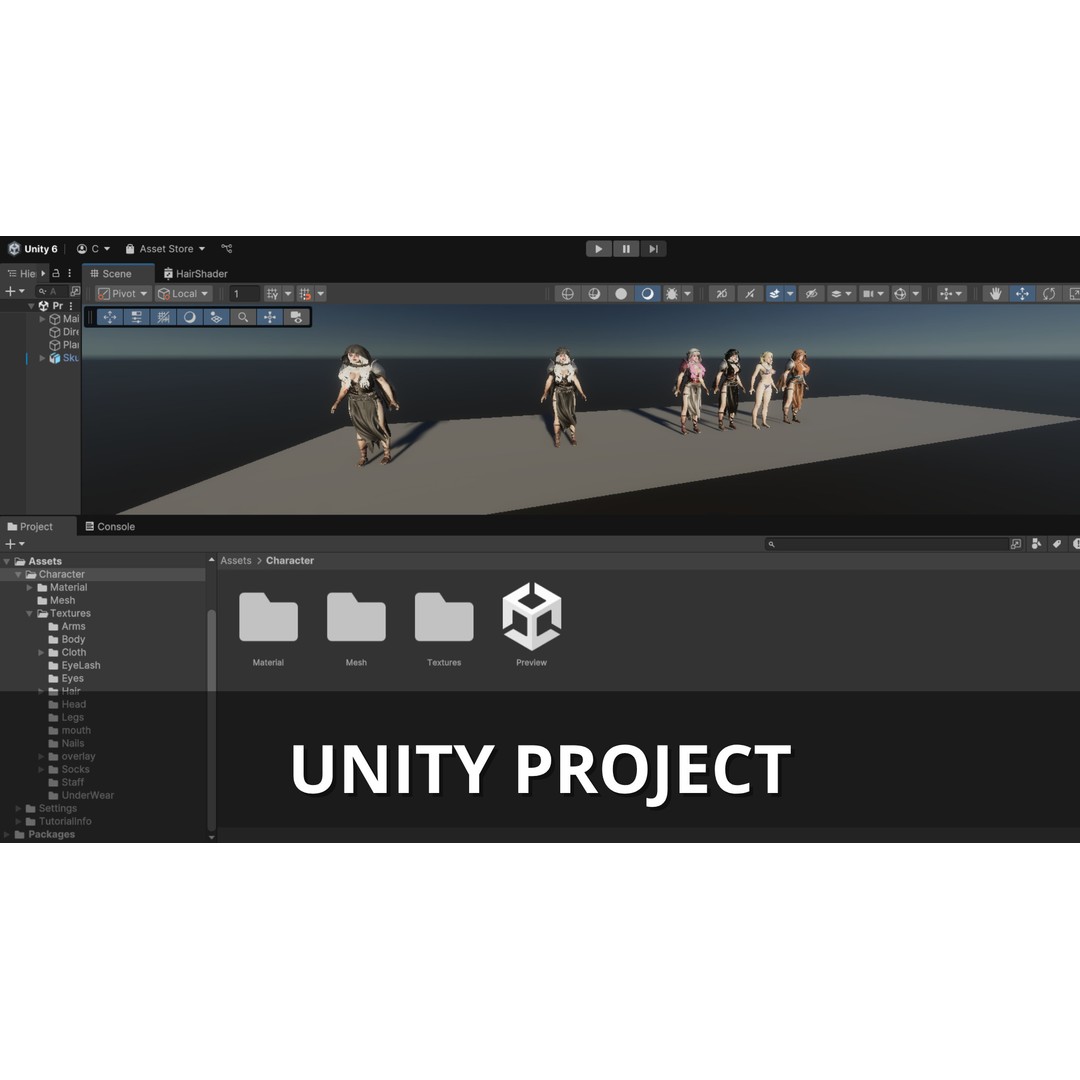Click the Step frame button
The width and height of the screenshot is (1080, 1080).
(x=653, y=249)
